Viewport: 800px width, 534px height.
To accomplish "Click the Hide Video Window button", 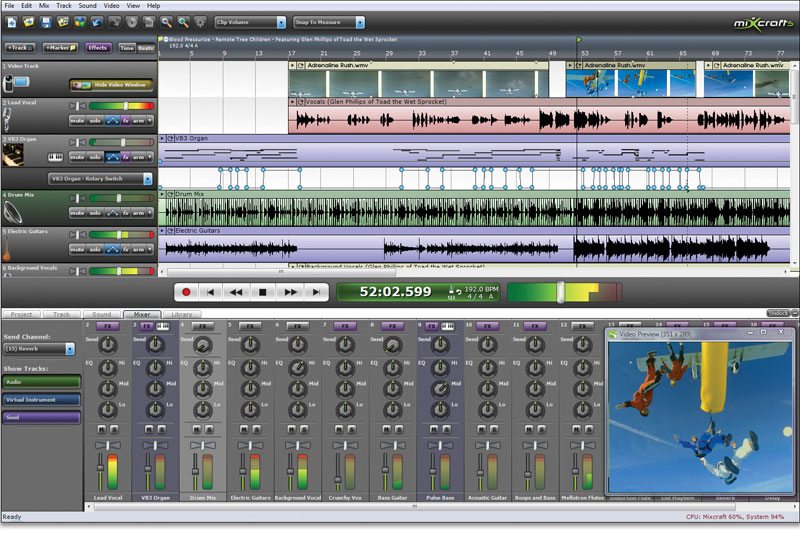I will (x=109, y=85).
